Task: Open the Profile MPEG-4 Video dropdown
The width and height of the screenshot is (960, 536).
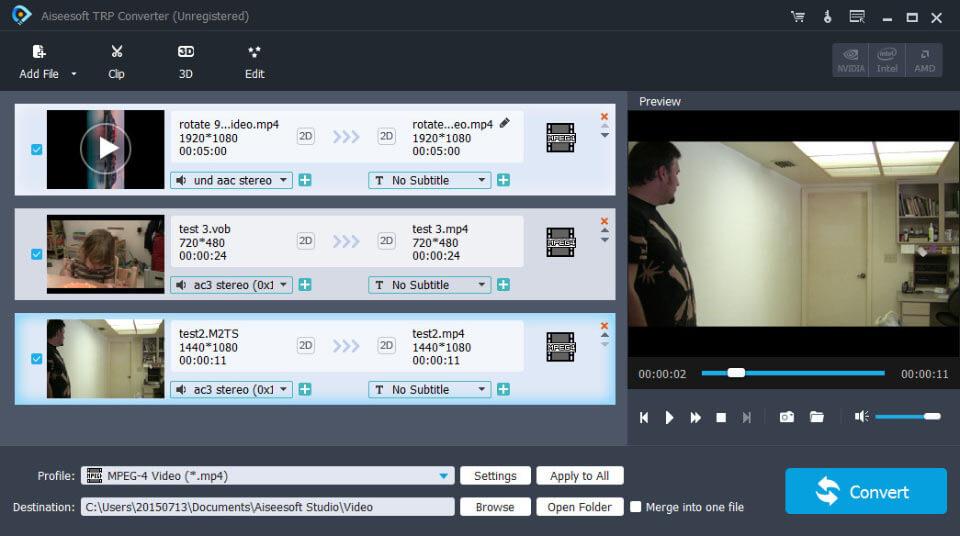Action: [x=268, y=476]
